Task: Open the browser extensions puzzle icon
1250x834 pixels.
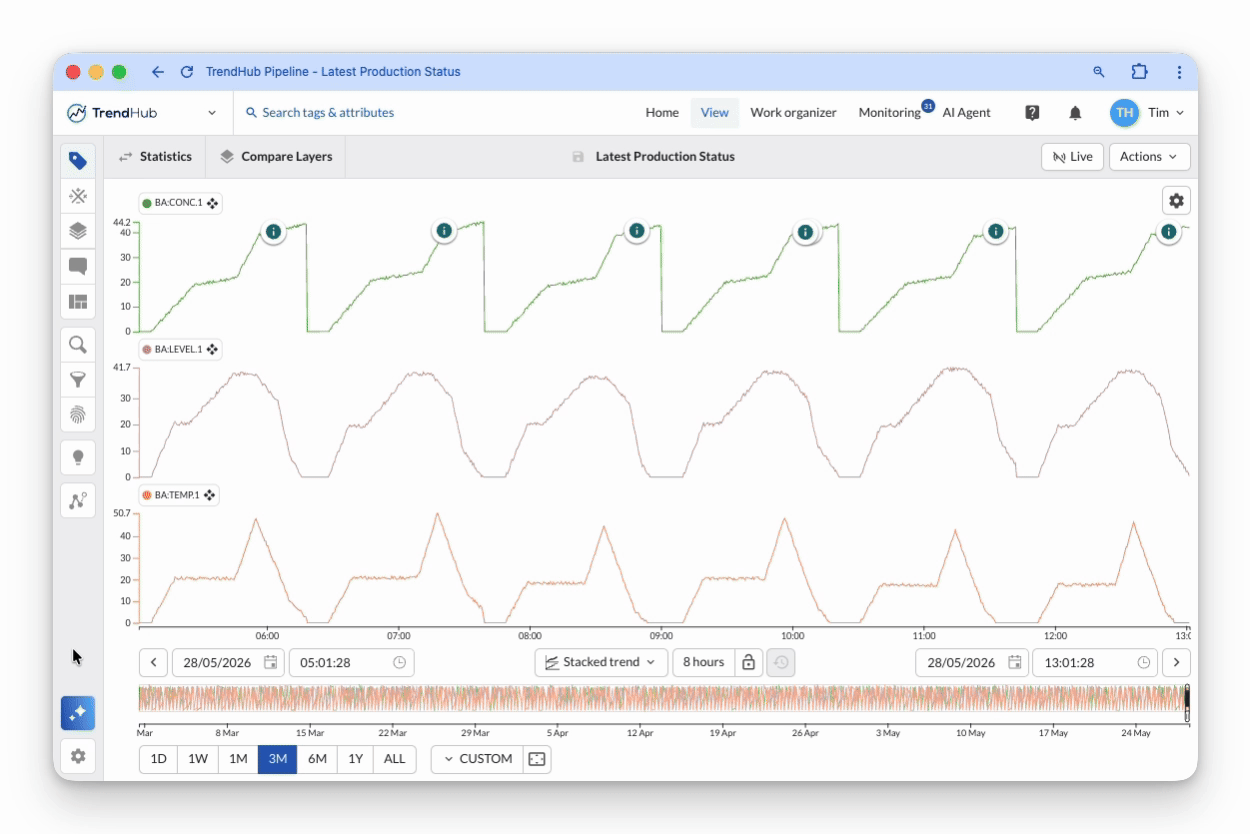Action: pos(1139,72)
